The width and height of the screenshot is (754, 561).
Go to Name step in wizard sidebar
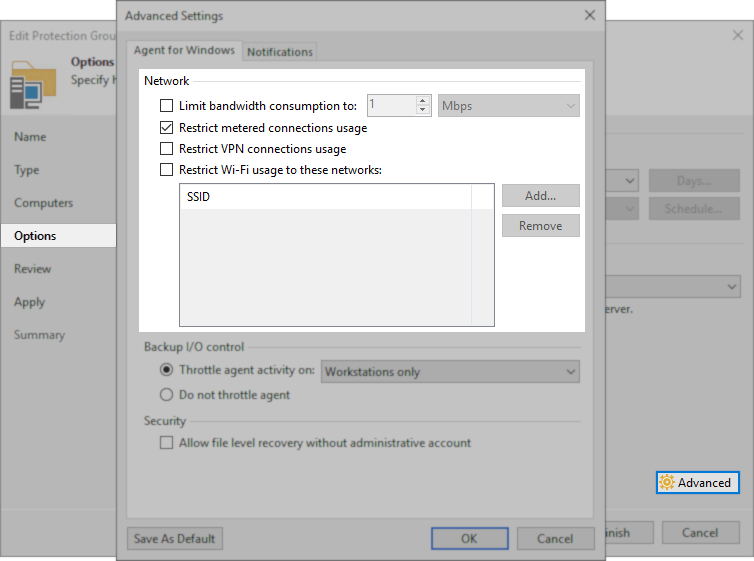click(30, 137)
